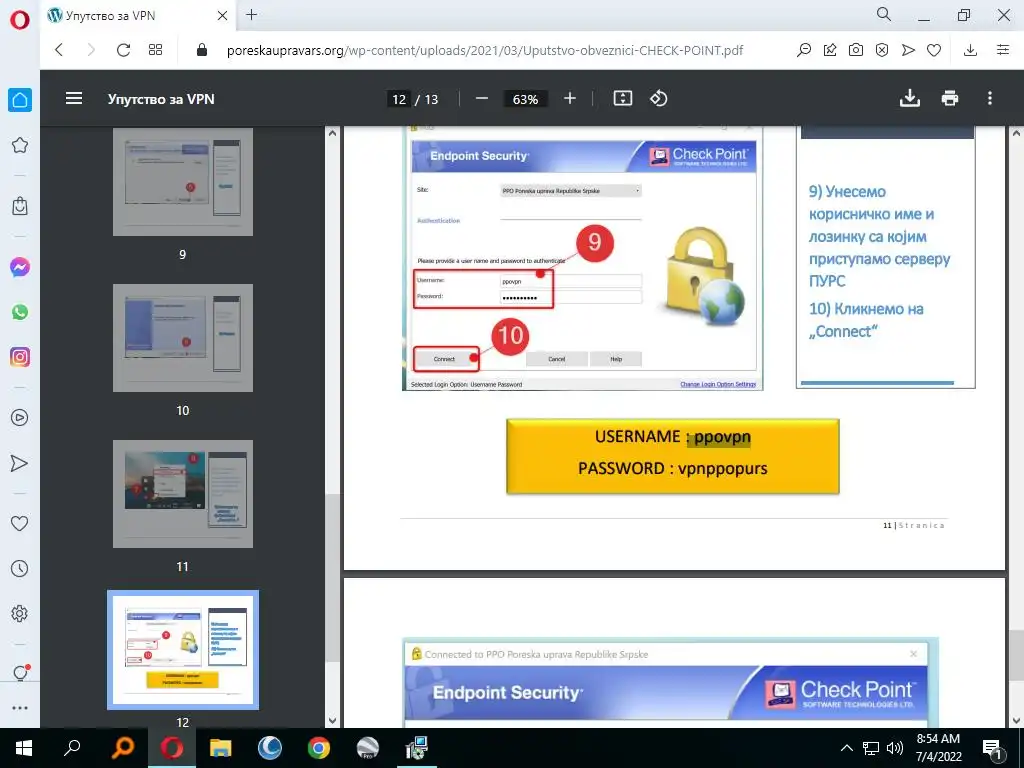Click the 63% zoom level field
The height and width of the screenshot is (768, 1024).
point(526,99)
